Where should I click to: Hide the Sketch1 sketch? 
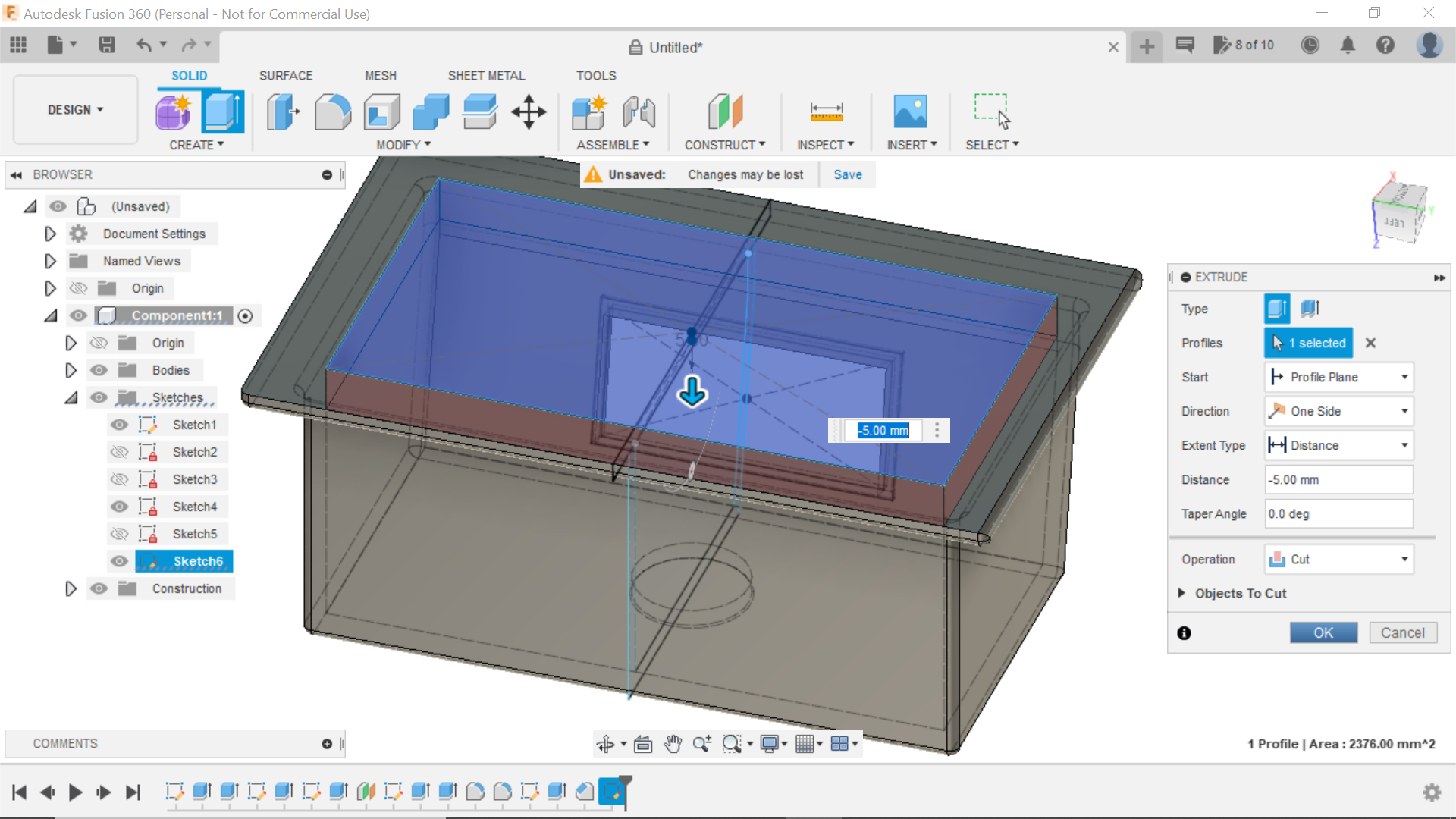coord(119,425)
